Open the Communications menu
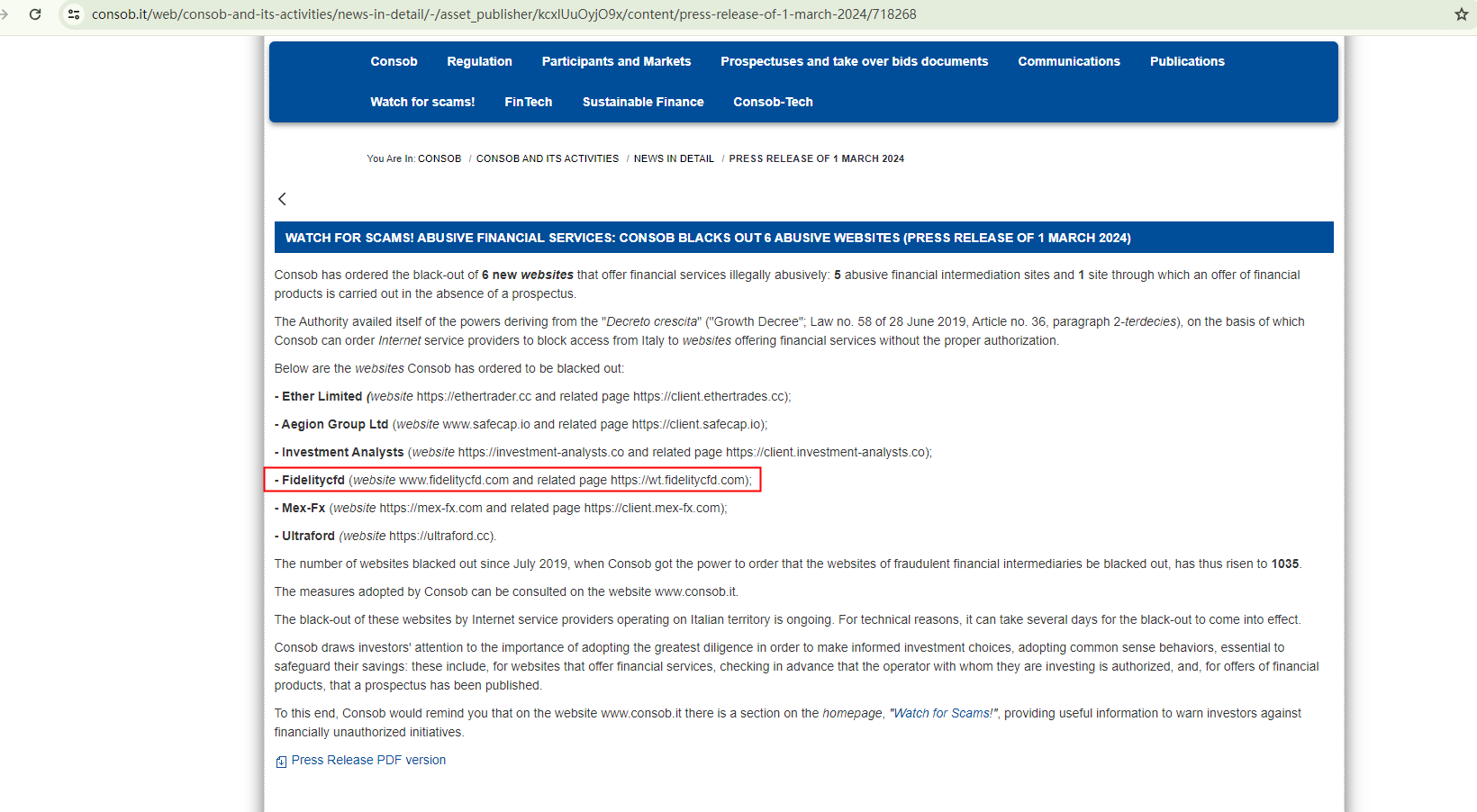Screen dimensions: 1477x812 click(x=1068, y=61)
